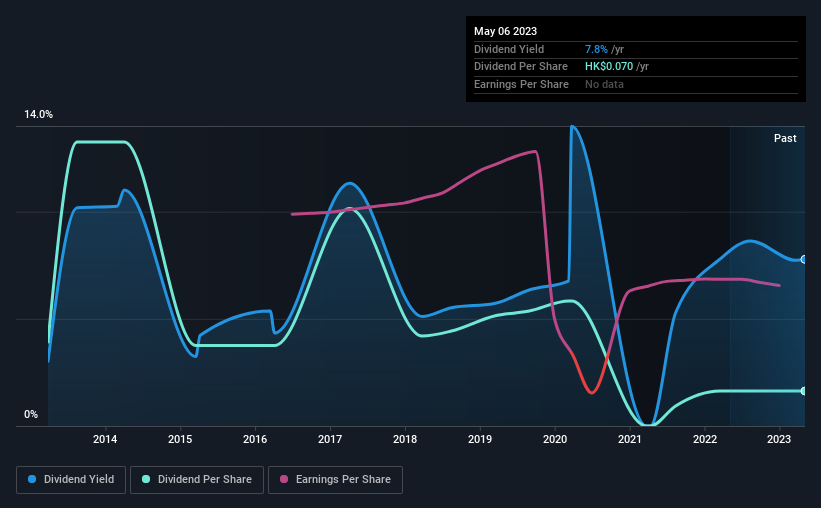The image size is (821, 508).
Task: Click the red dip of the earnings line
Action: (x=591, y=392)
